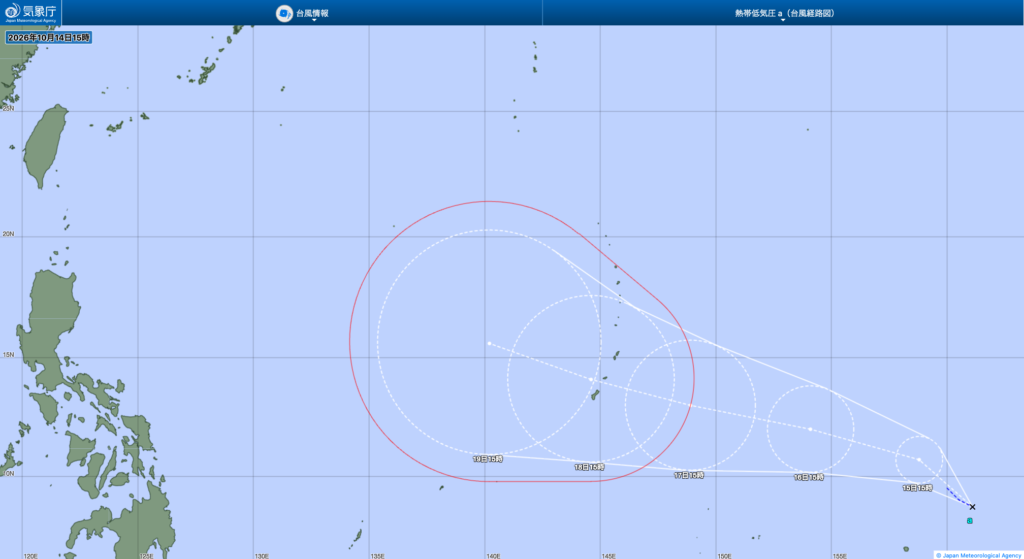Open the 熱帯低気圧 a (台風経路図) selector
The height and width of the screenshot is (559, 1024).
[784, 14]
